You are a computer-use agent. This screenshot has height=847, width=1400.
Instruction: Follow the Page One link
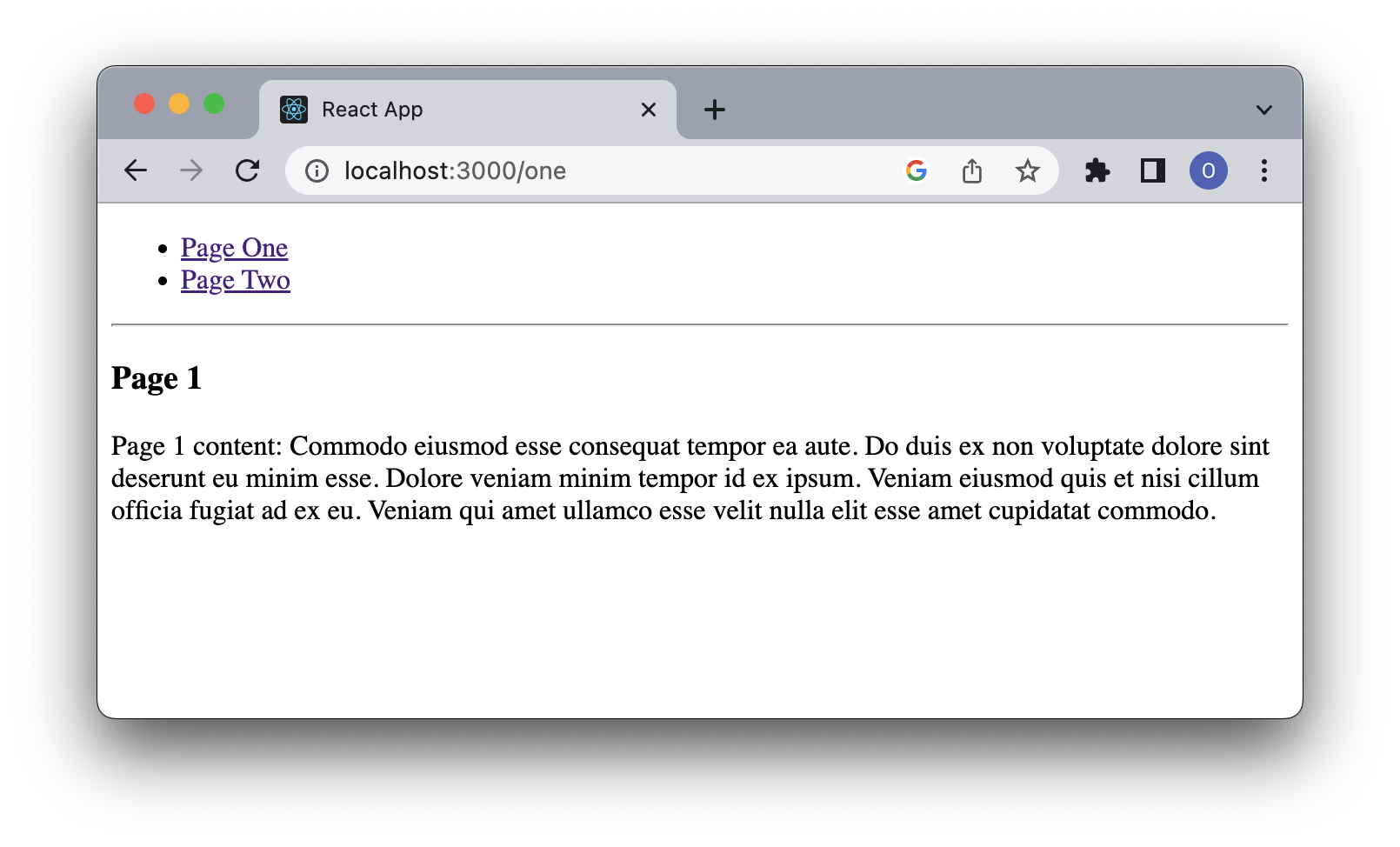pos(234,248)
